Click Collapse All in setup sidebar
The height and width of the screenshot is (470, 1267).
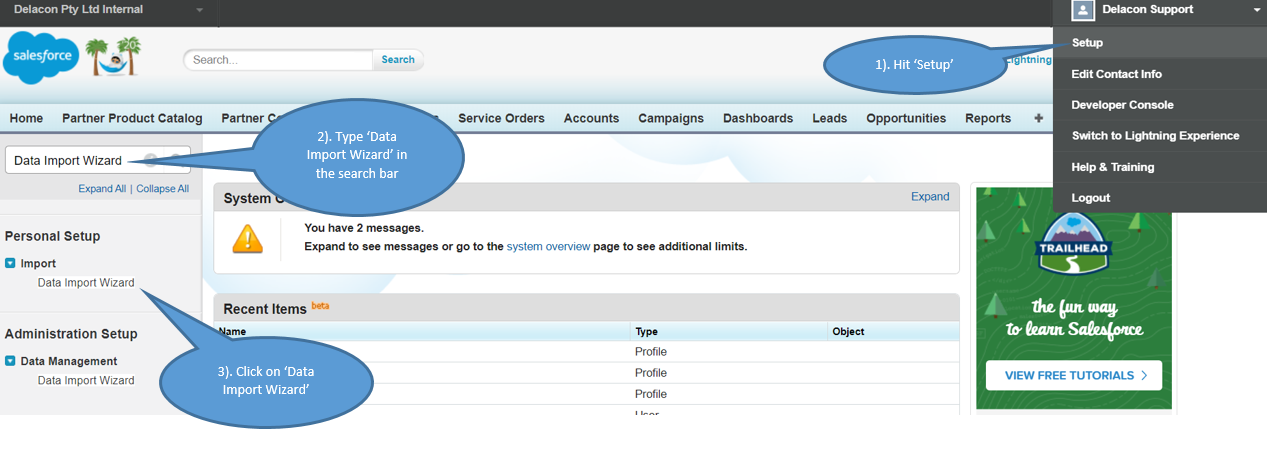[x=162, y=189]
